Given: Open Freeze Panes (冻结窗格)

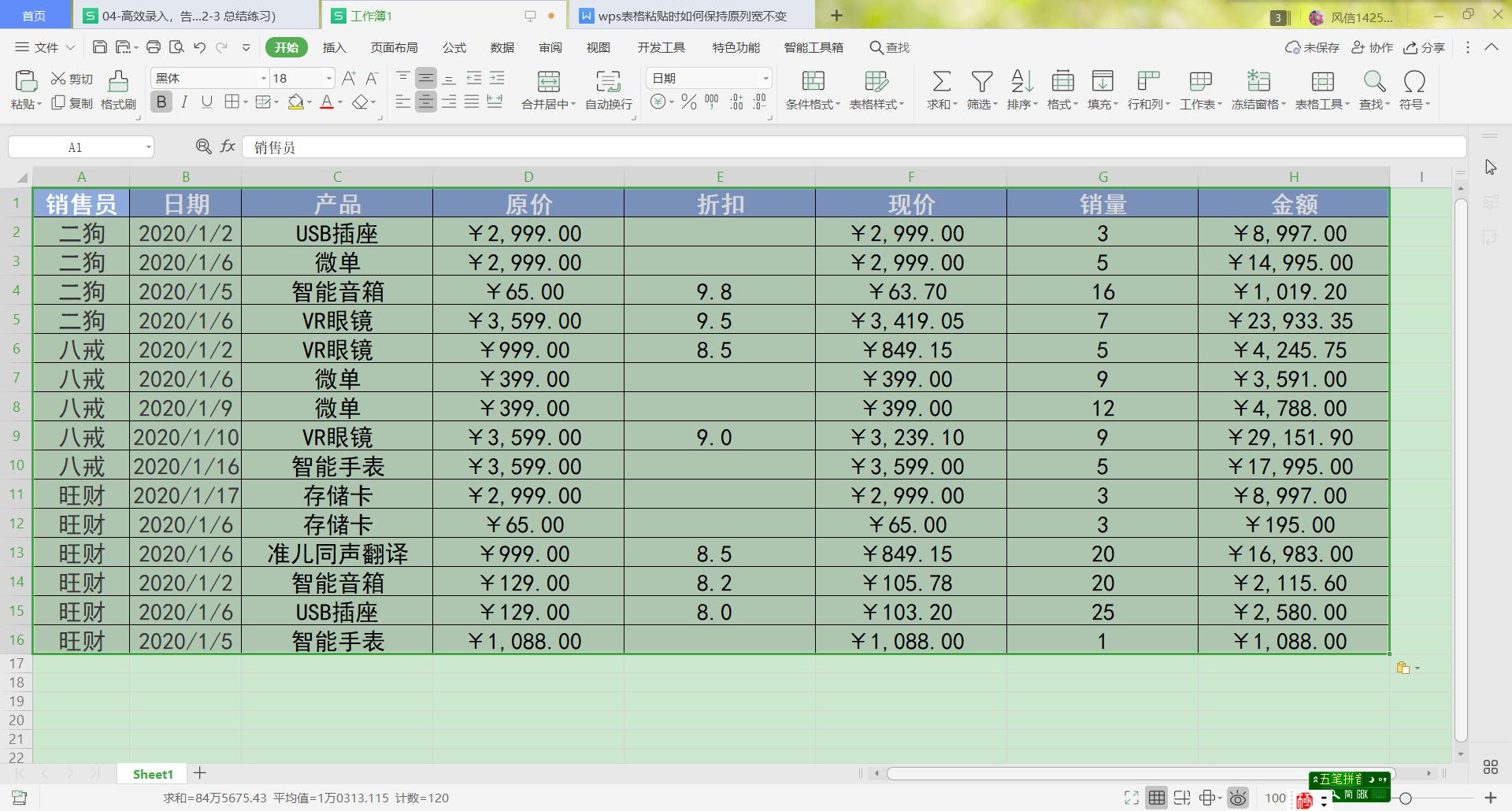Looking at the screenshot, I should 1258,90.
